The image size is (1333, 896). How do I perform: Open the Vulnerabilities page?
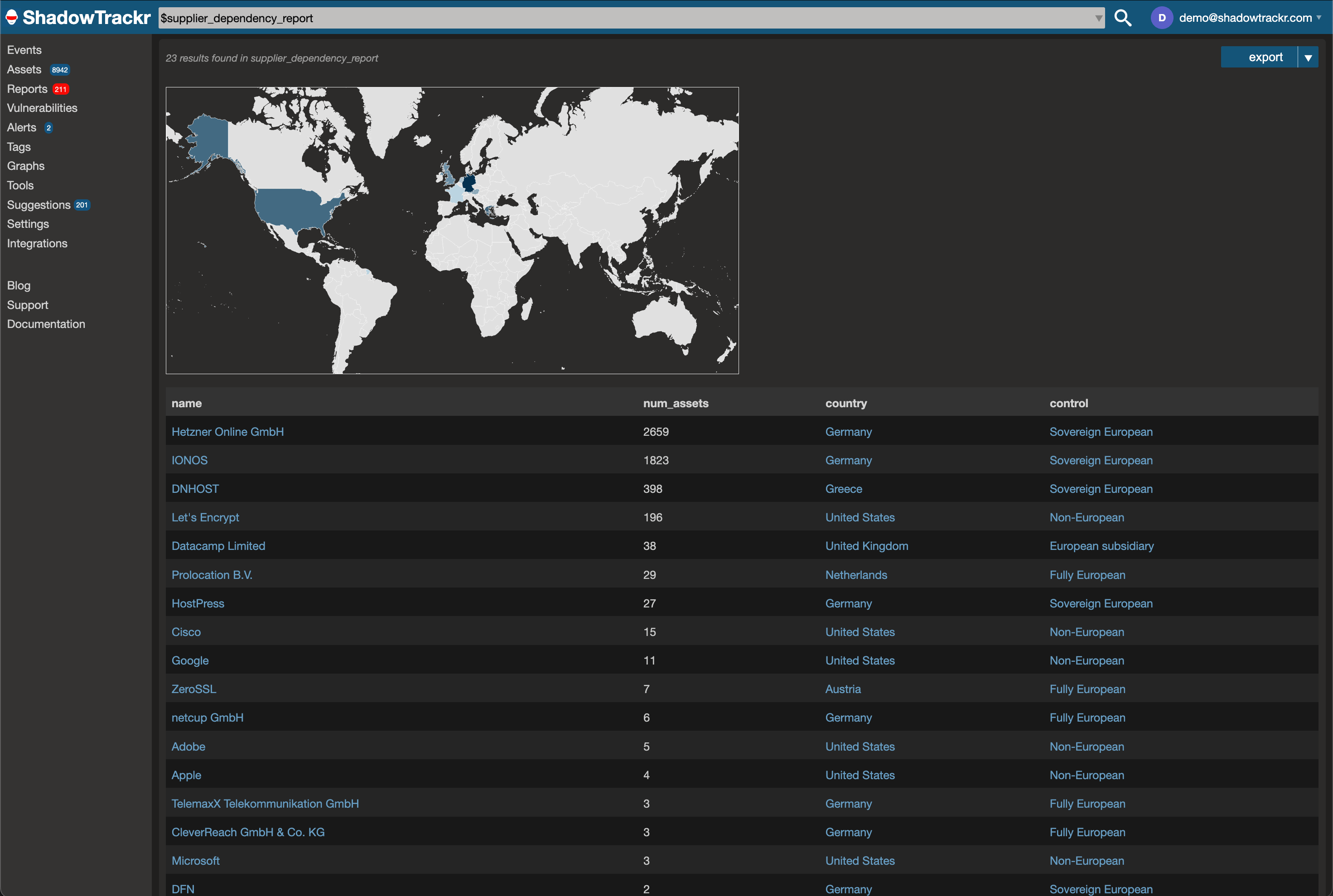(42, 108)
